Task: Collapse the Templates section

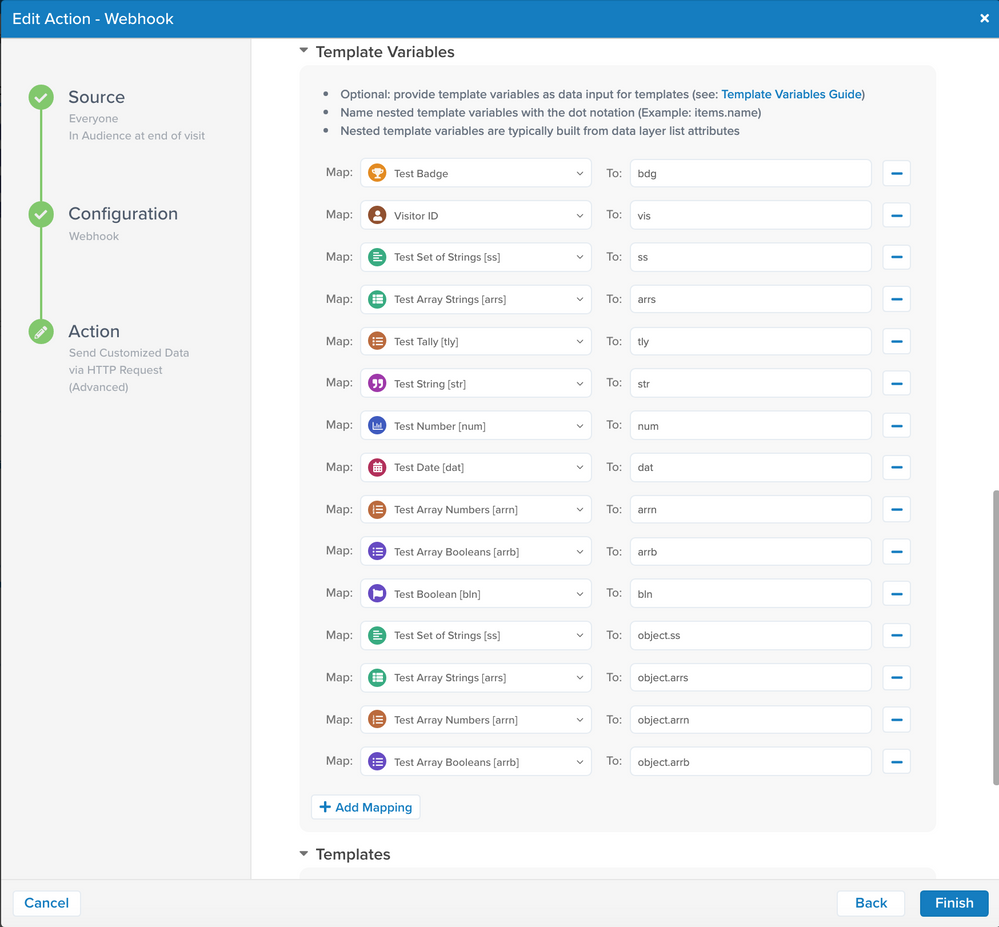Action: (304, 854)
